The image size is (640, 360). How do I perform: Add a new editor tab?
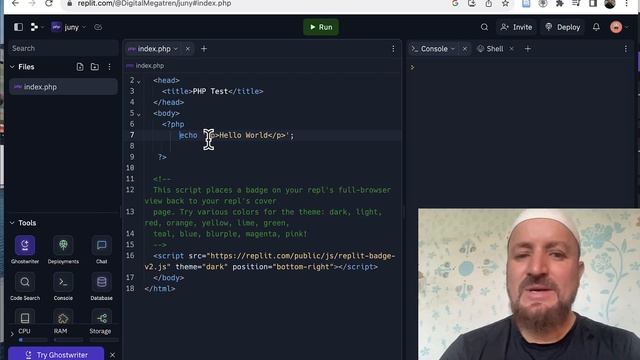(x=204, y=49)
